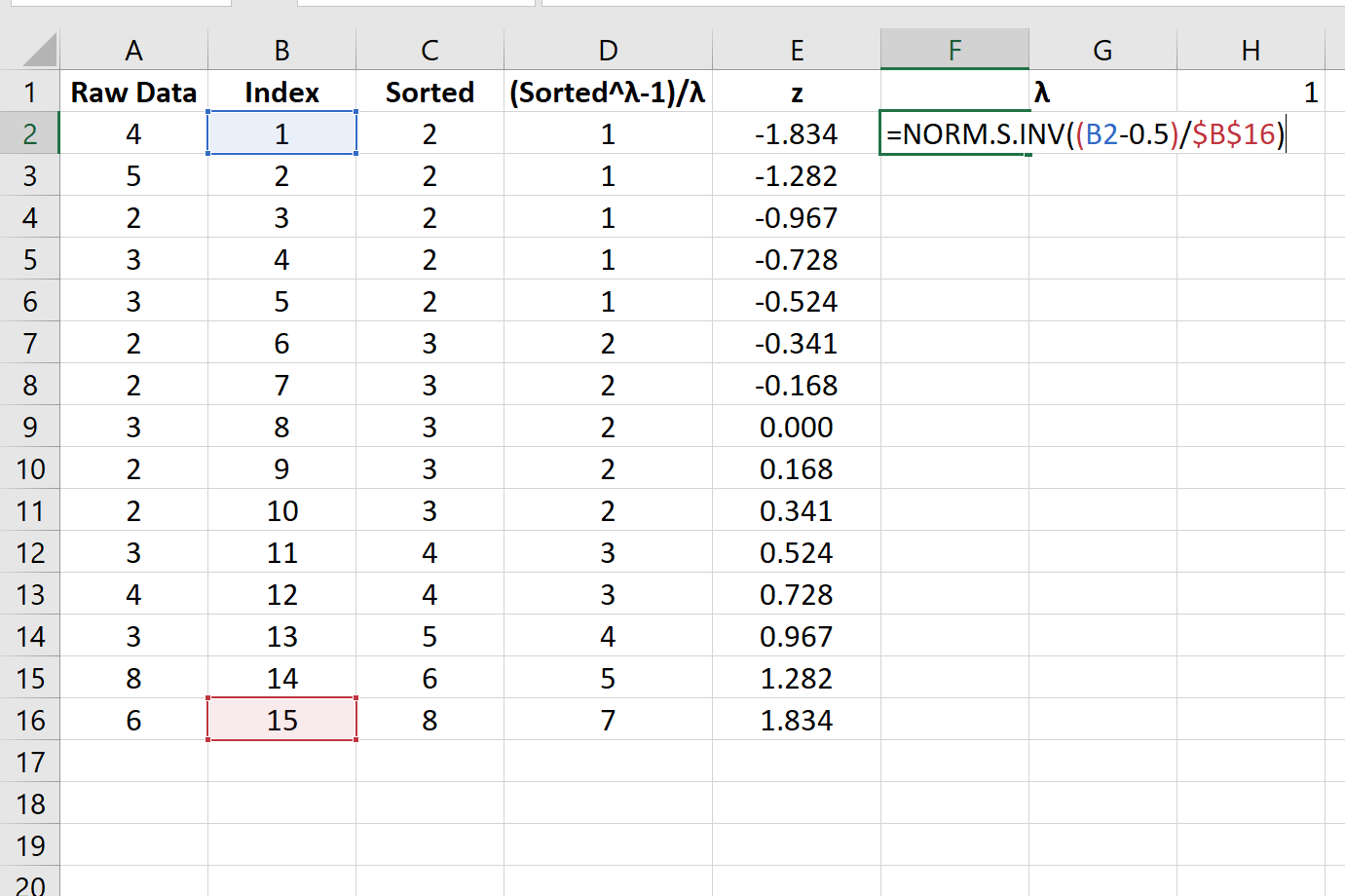Click cell B9 with index 8
The width and height of the screenshot is (1345, 896).
tap(281, 427)
